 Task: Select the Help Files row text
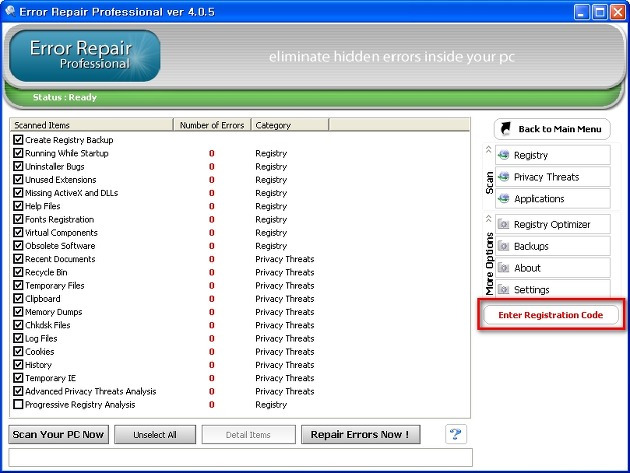[x=43, y=206]
